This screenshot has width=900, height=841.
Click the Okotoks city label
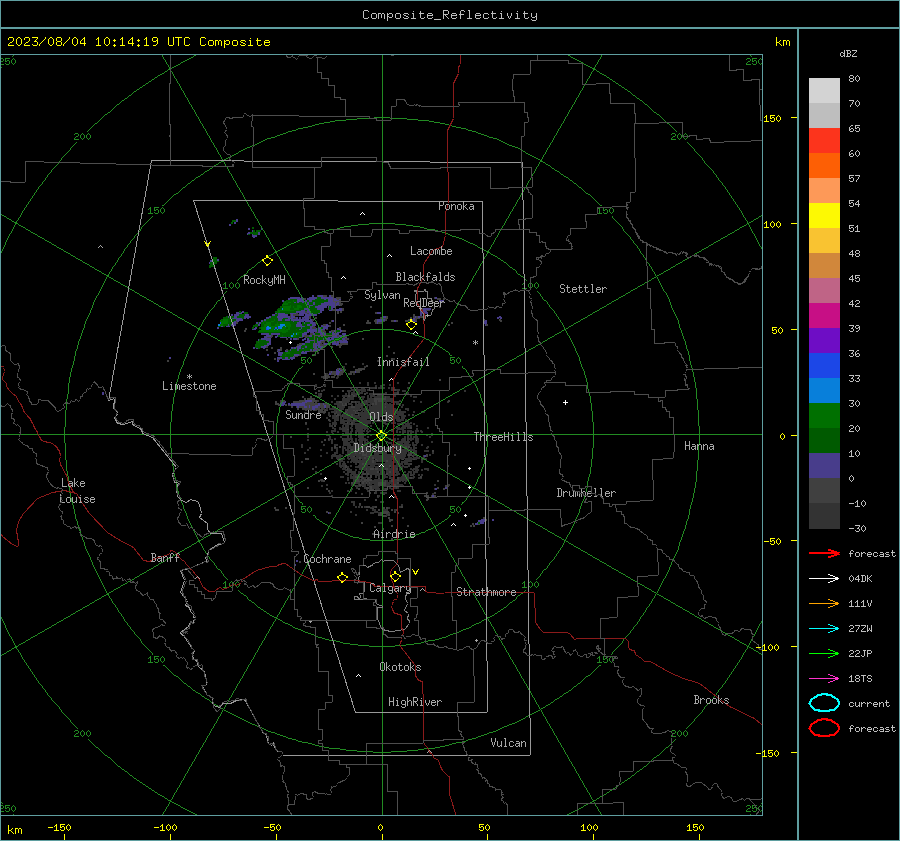coord(400,667)
